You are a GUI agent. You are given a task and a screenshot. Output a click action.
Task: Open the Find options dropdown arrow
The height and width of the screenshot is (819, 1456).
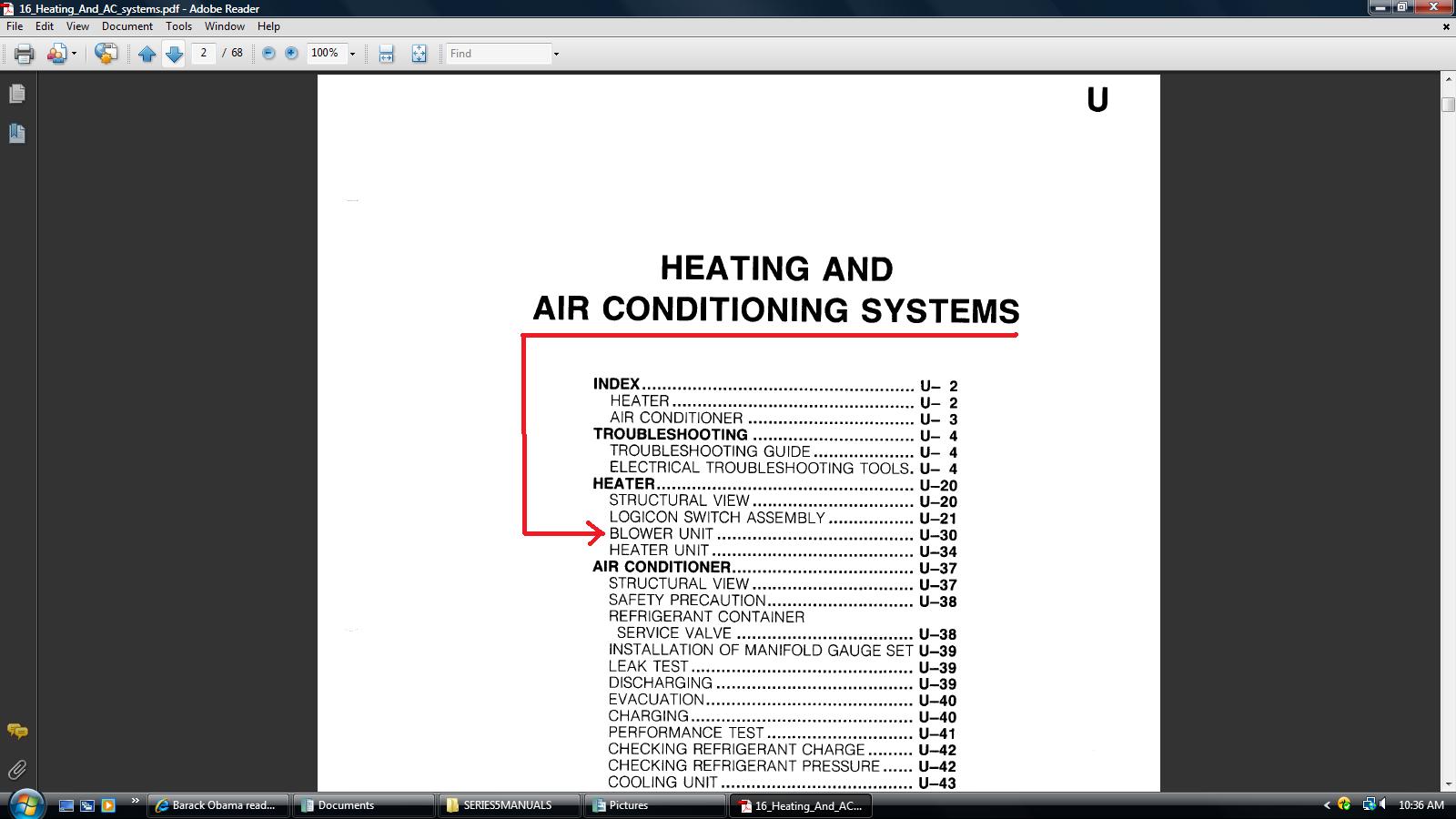(556, 54)
